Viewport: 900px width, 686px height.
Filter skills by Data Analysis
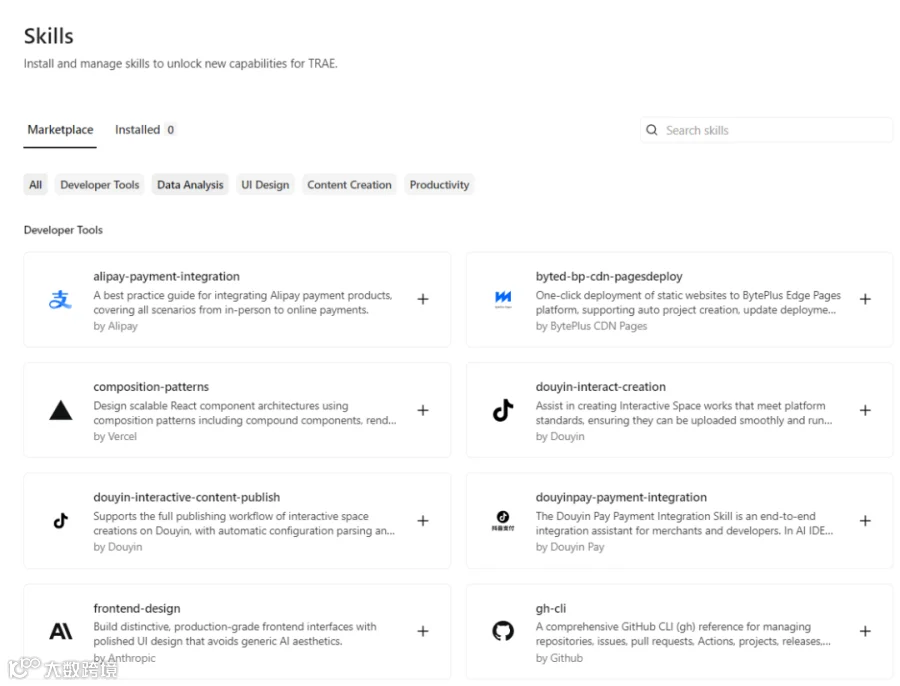(190, 185)
